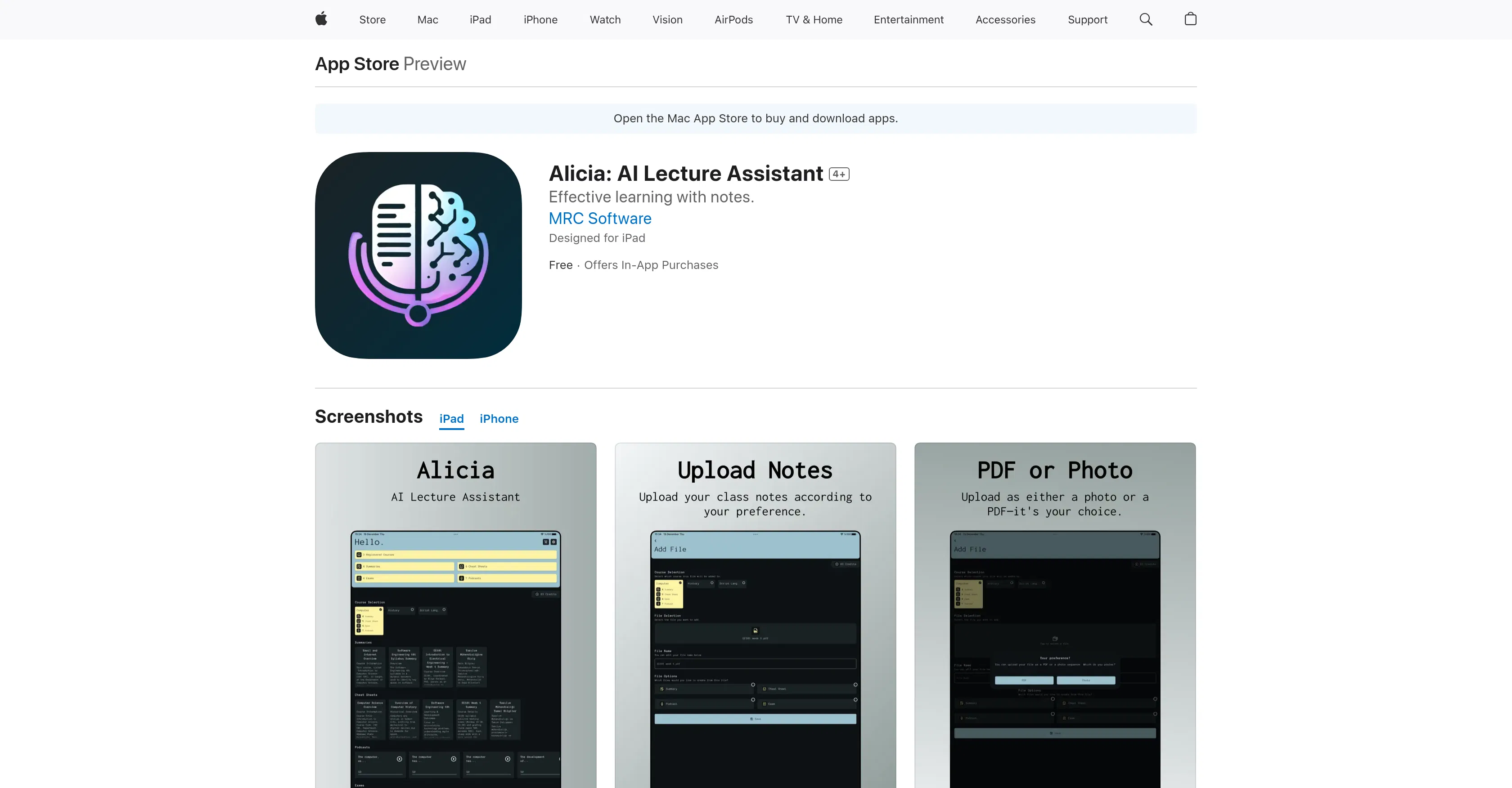Open the Support page
The width and height of the screenshot is (1512, 788).
pos(1087,19)
